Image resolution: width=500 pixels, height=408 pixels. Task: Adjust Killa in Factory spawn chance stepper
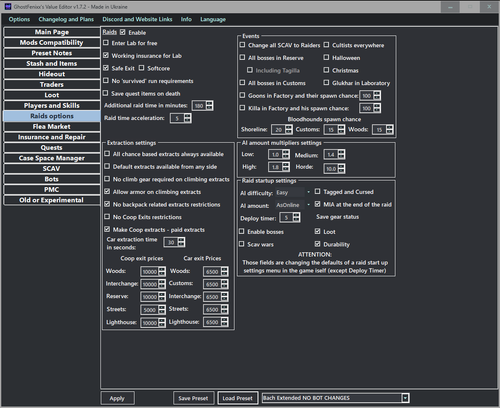click(x=377, y=108)
